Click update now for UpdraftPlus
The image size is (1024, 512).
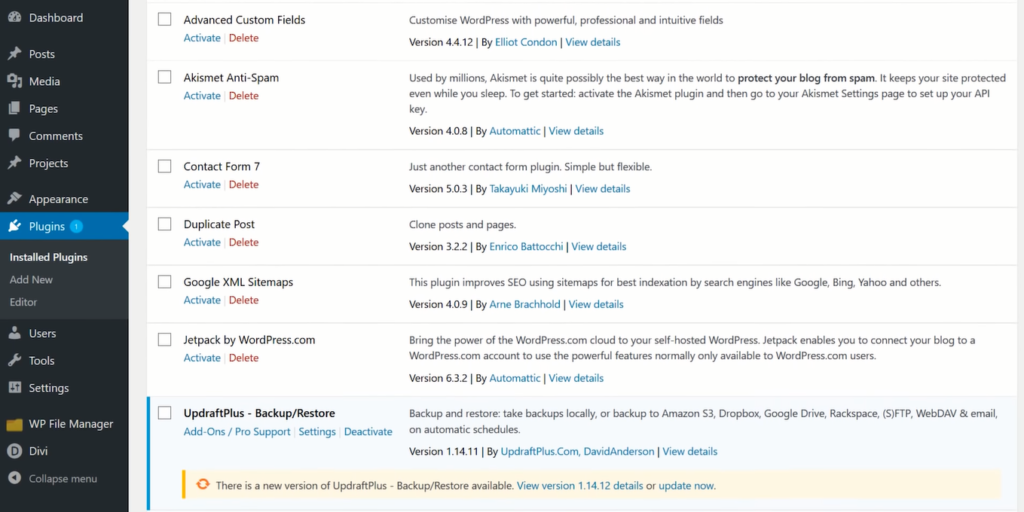point(686,486)
